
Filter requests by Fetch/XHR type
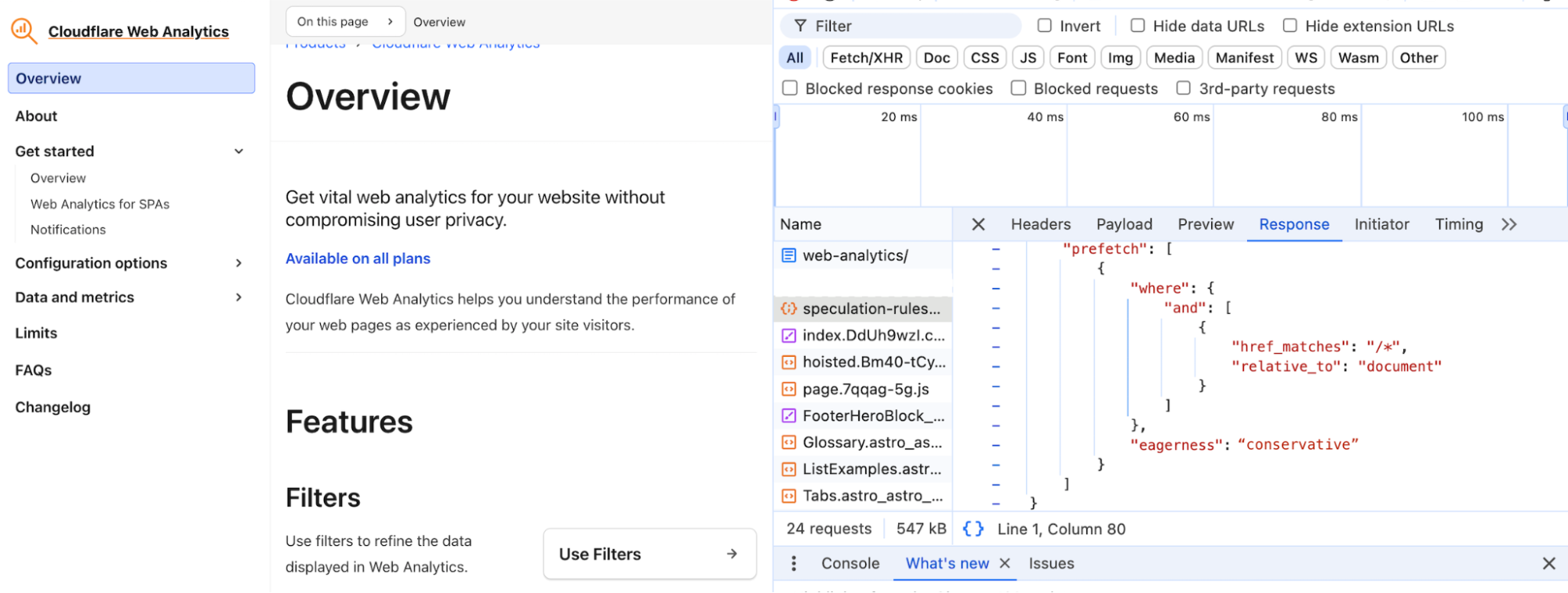tap(866, 58)
